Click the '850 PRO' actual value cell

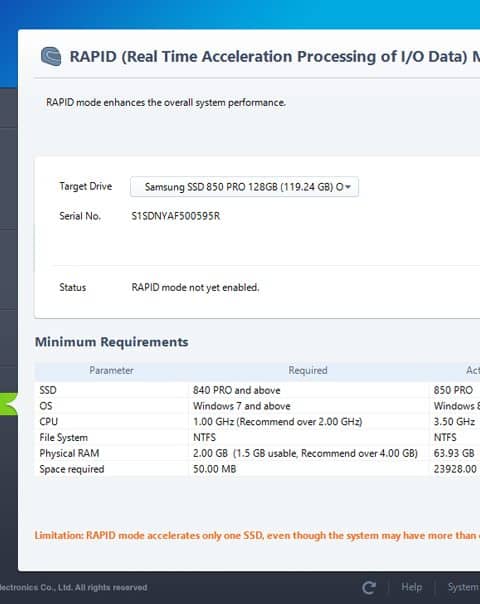453,390
